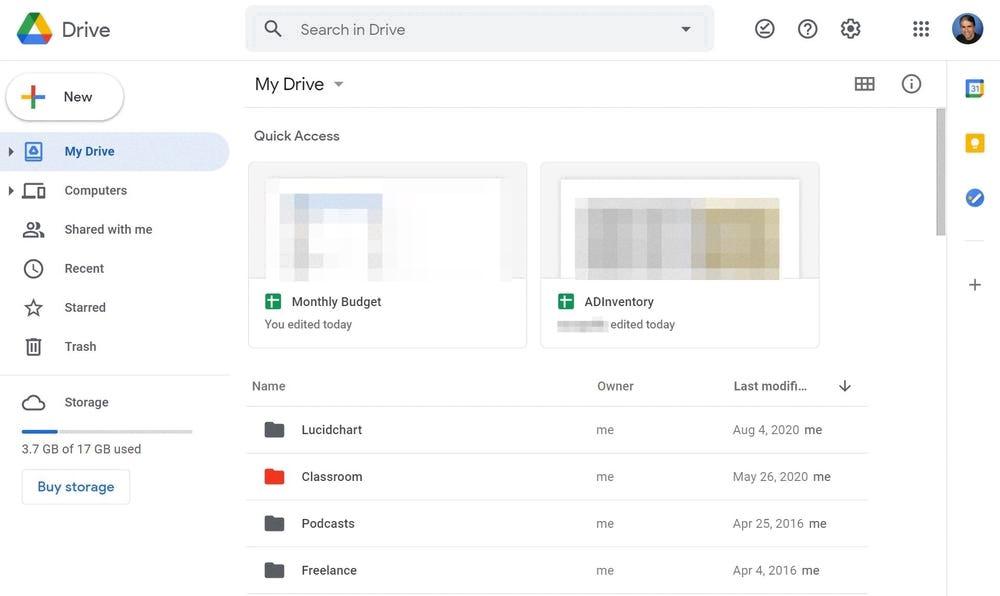Click the Shared with me people icon
The width and height of the screenshot is (1000, 596).
click(x=33, y=229)
